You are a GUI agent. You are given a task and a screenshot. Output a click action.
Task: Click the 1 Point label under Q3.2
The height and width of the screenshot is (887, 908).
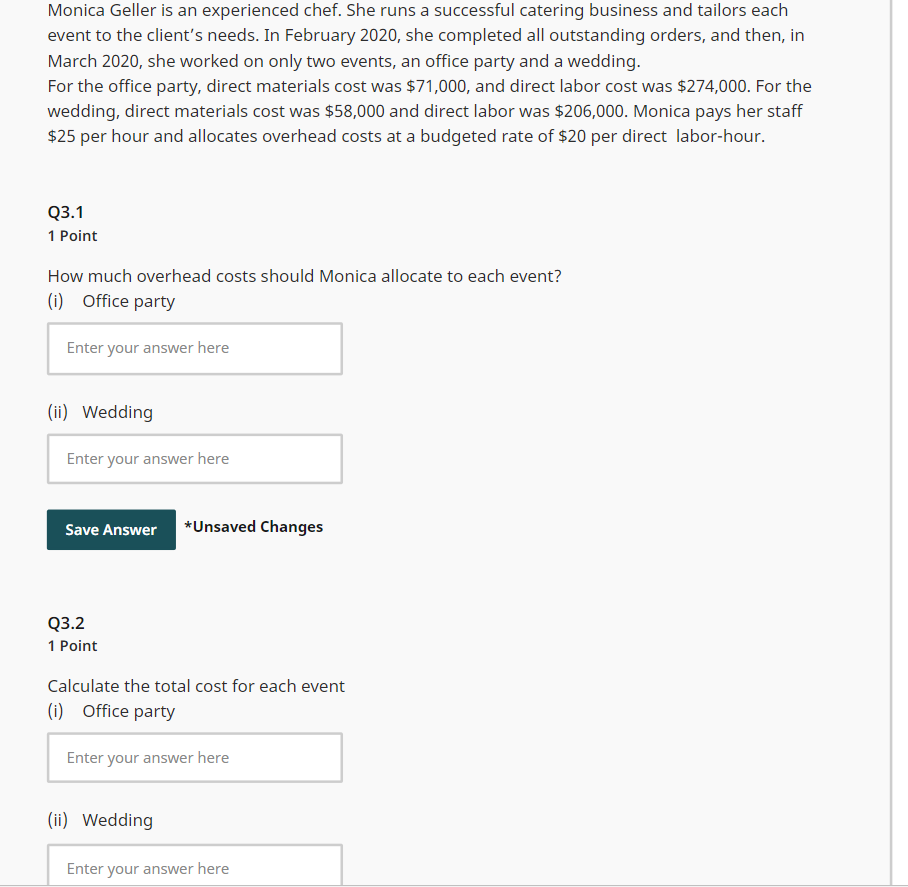tap(72, 646)
